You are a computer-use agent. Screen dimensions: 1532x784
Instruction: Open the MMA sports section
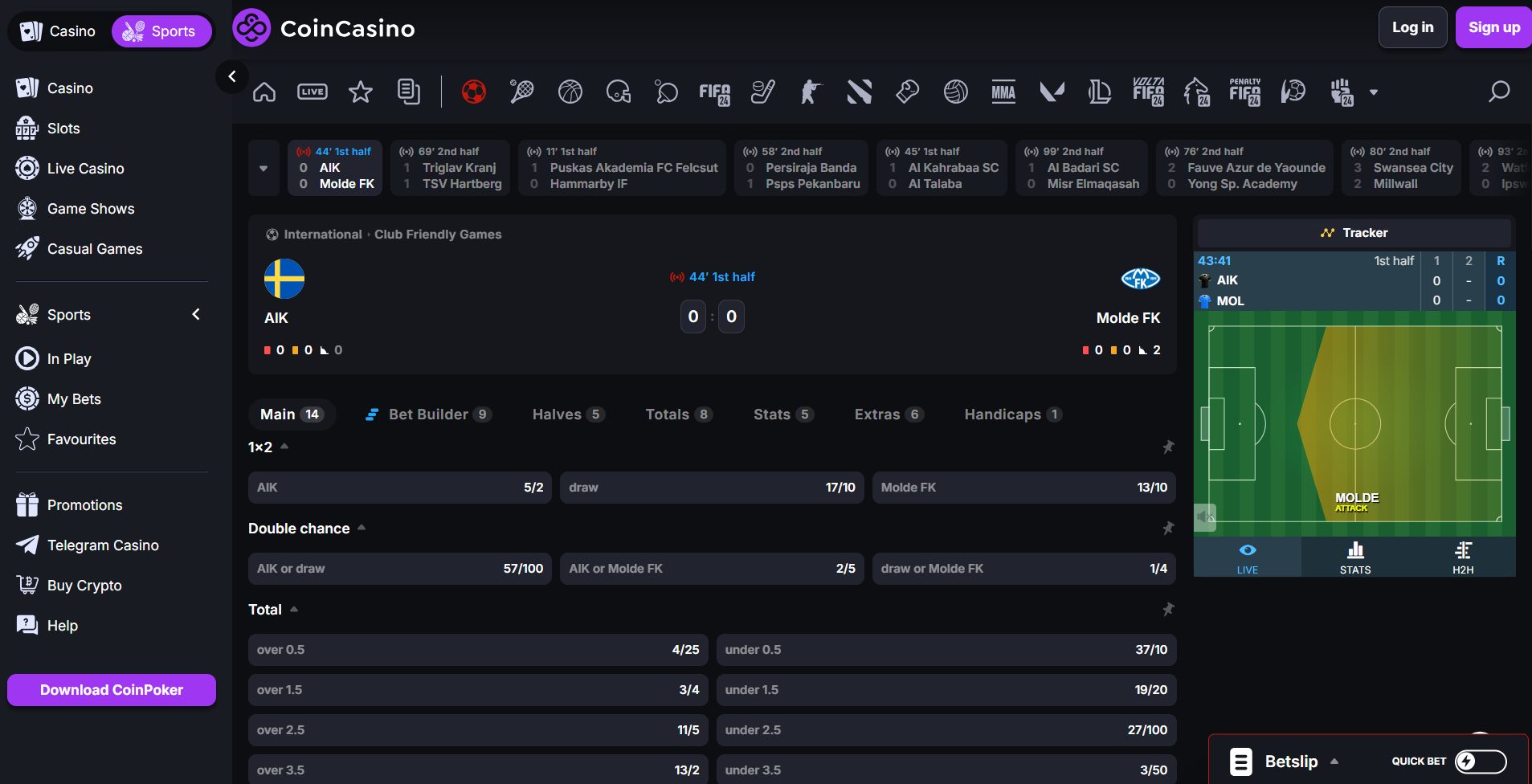(x=1003, y=92)
